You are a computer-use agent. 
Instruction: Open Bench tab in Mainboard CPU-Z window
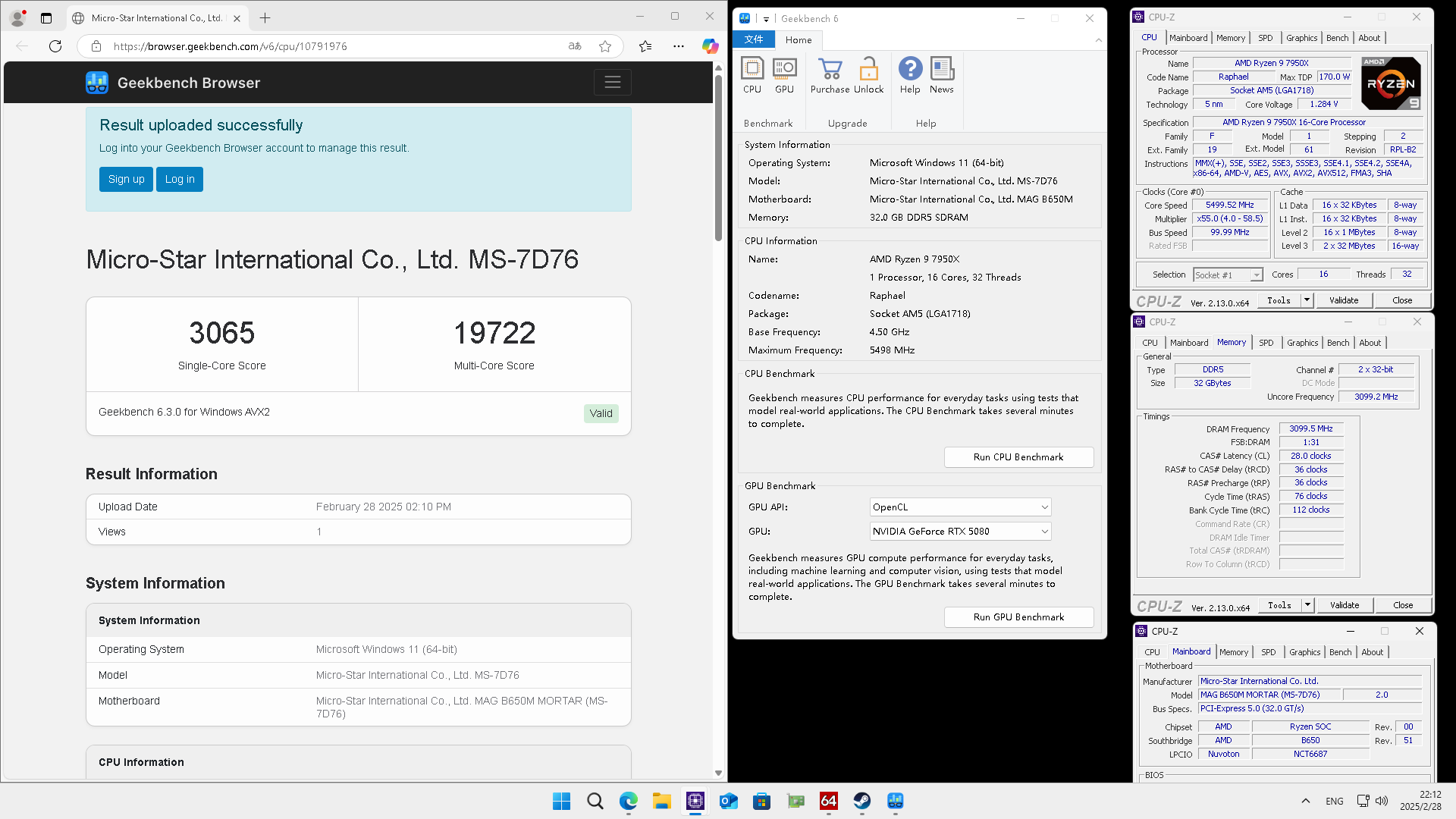tap(1341, 652)
